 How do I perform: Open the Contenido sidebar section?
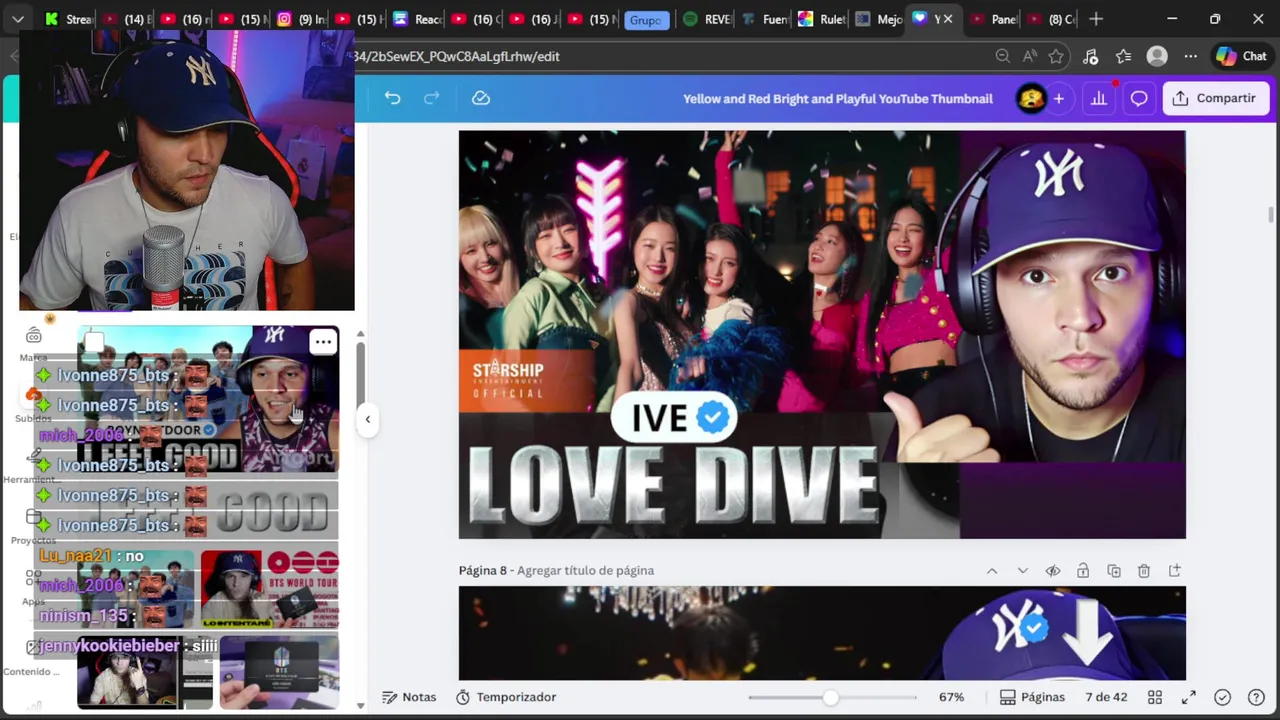[x=33, y=657]
